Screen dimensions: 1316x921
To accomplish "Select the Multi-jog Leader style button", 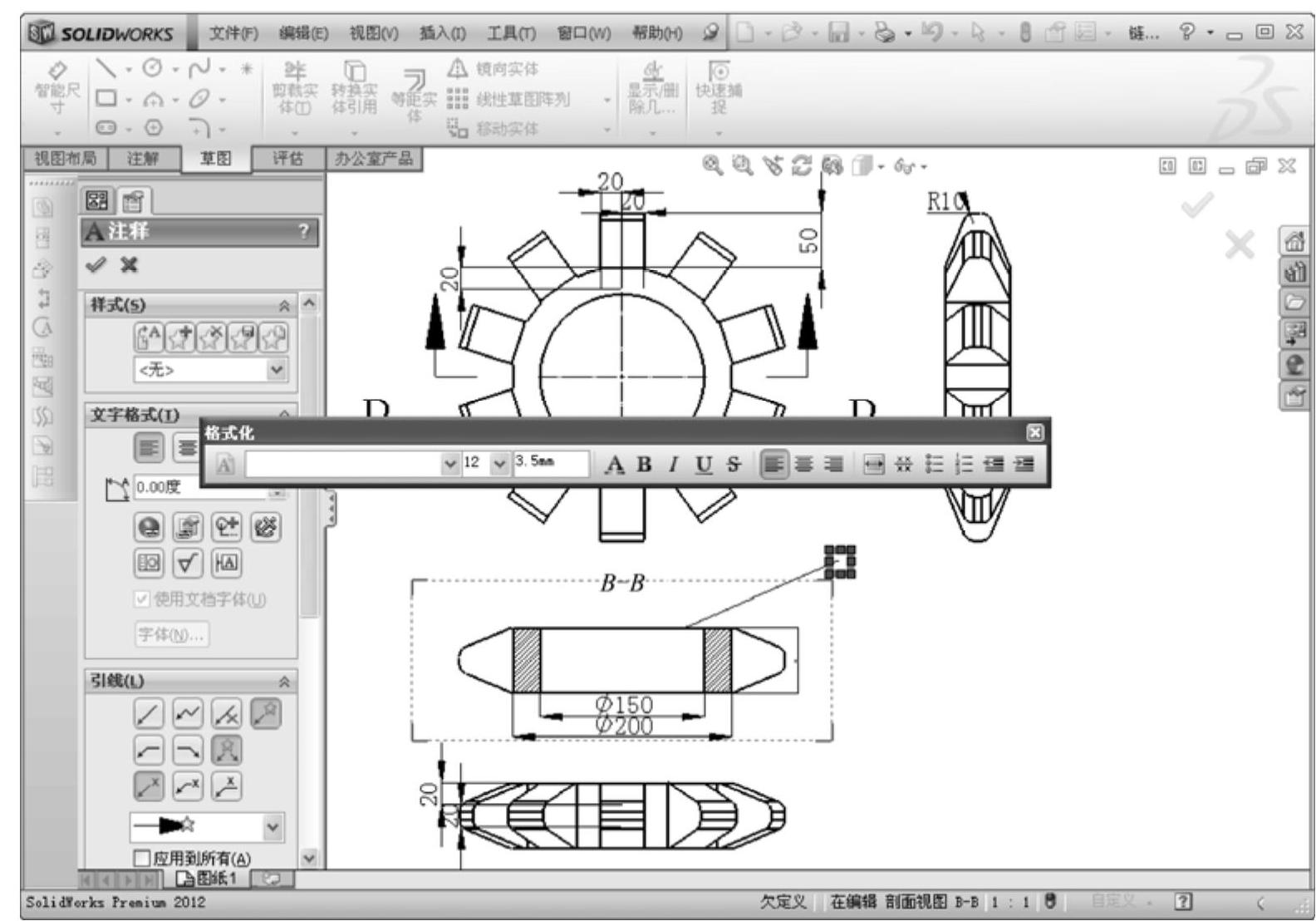I will [188, 714].
